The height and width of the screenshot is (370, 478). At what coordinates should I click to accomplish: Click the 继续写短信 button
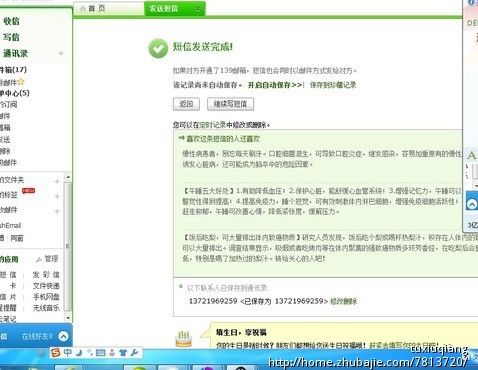point(230,104)
